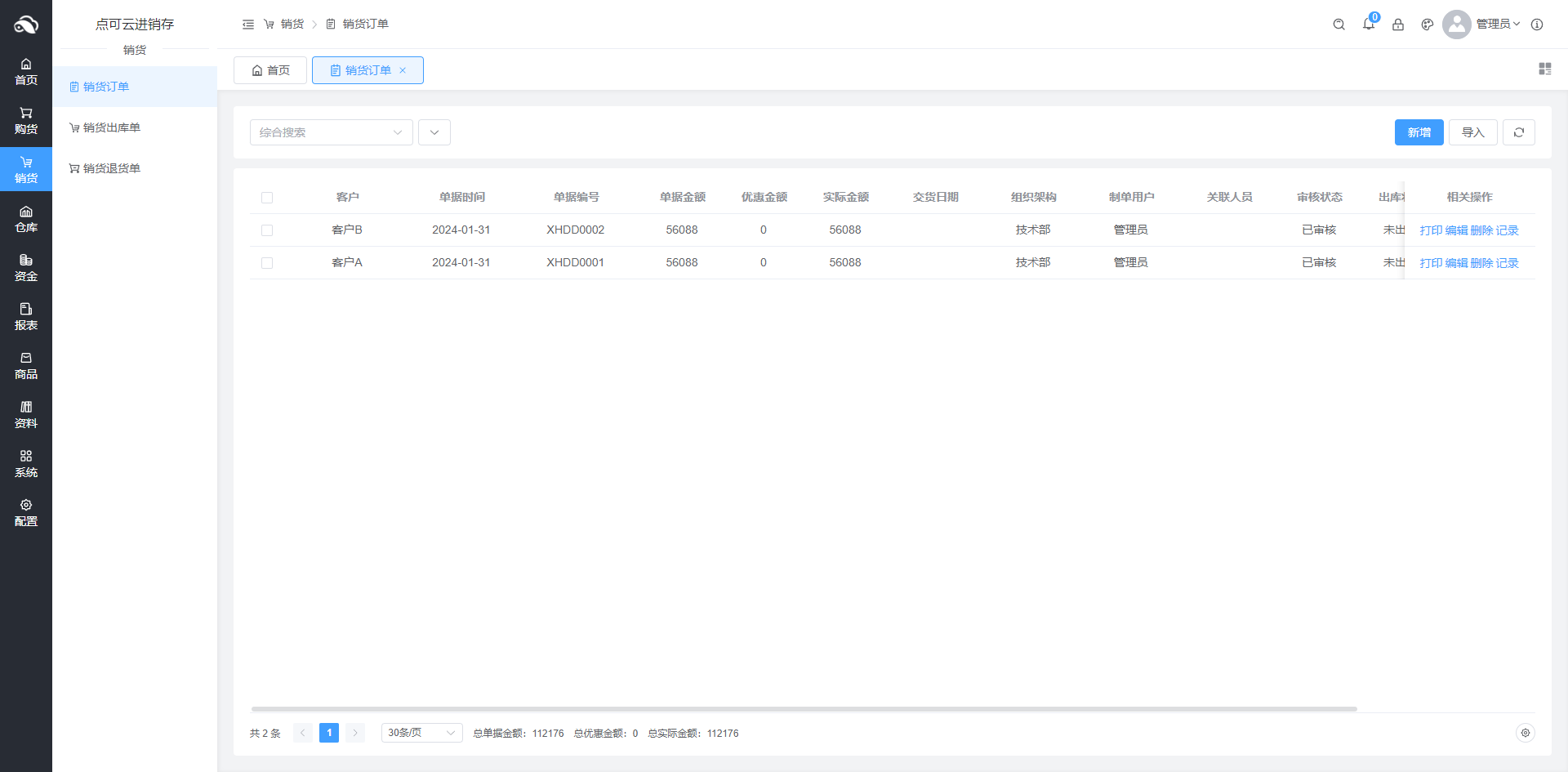Click the horizontal table scrollbar
The image size is (1568, 772).
804,709
